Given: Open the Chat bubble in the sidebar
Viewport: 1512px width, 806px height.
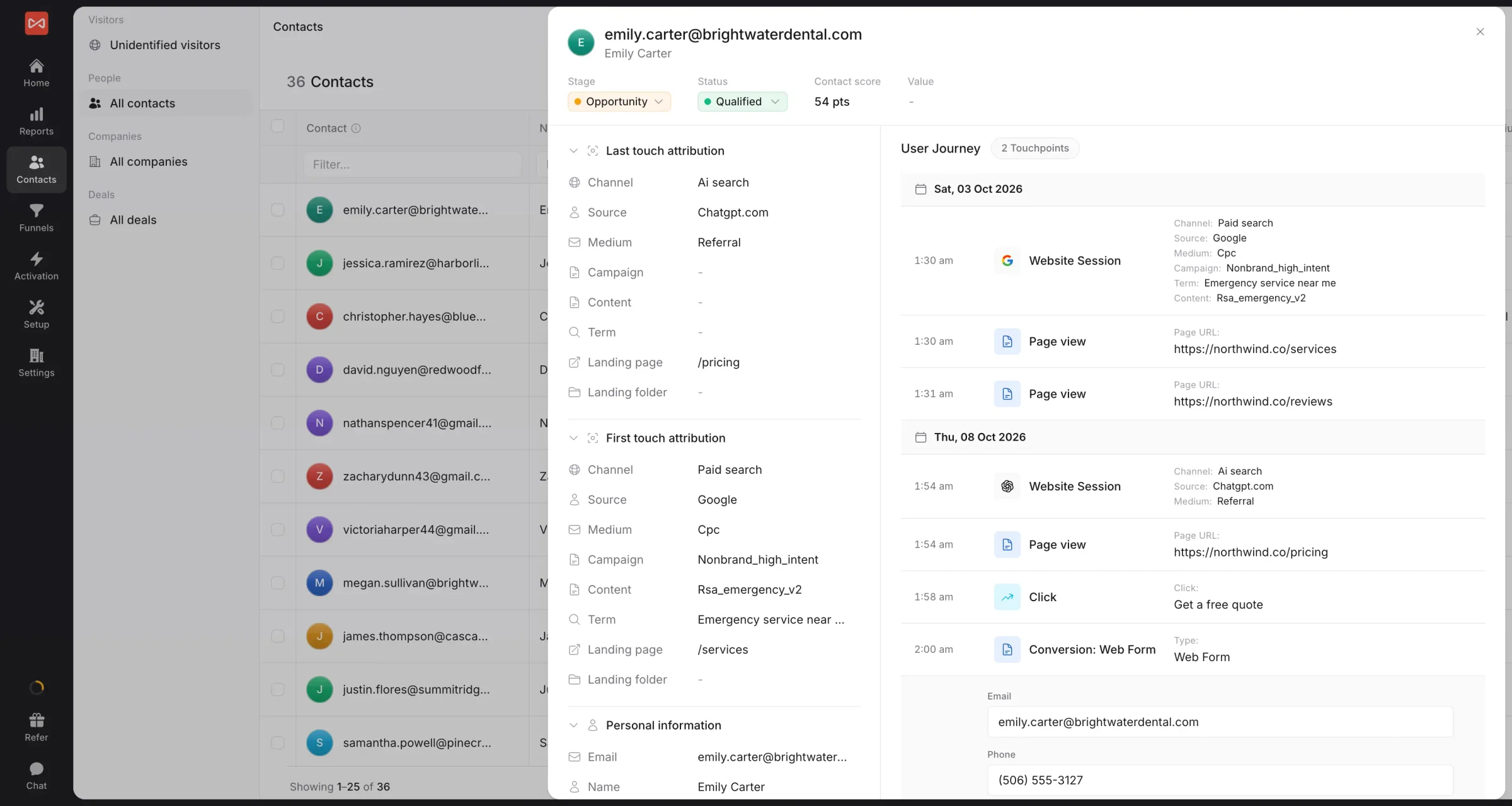Looking at the screenshot, I should coord(37,776).
